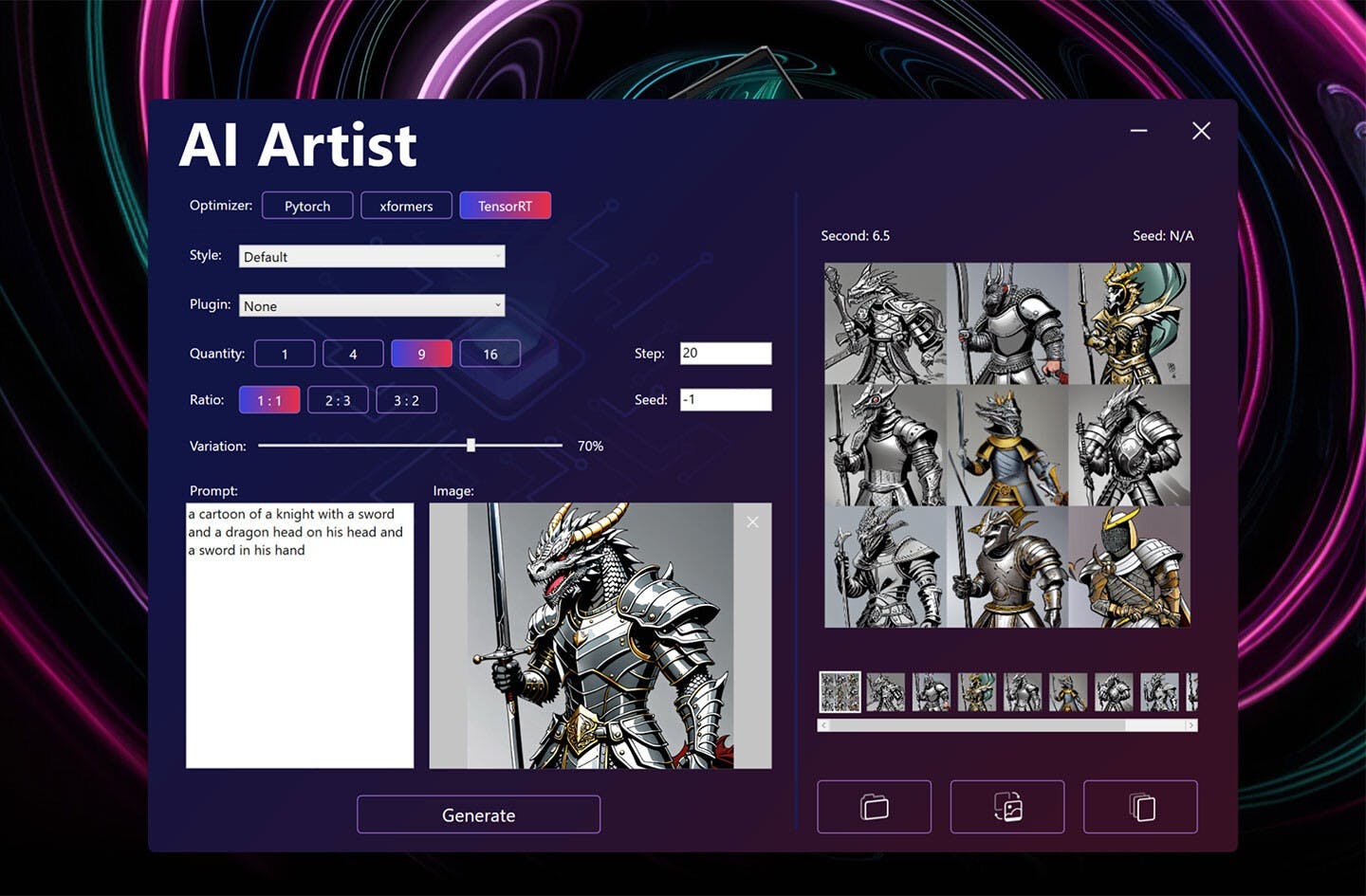Click the stacked pages copy icon button
1366x896 pixels.
click(1140, 807)
